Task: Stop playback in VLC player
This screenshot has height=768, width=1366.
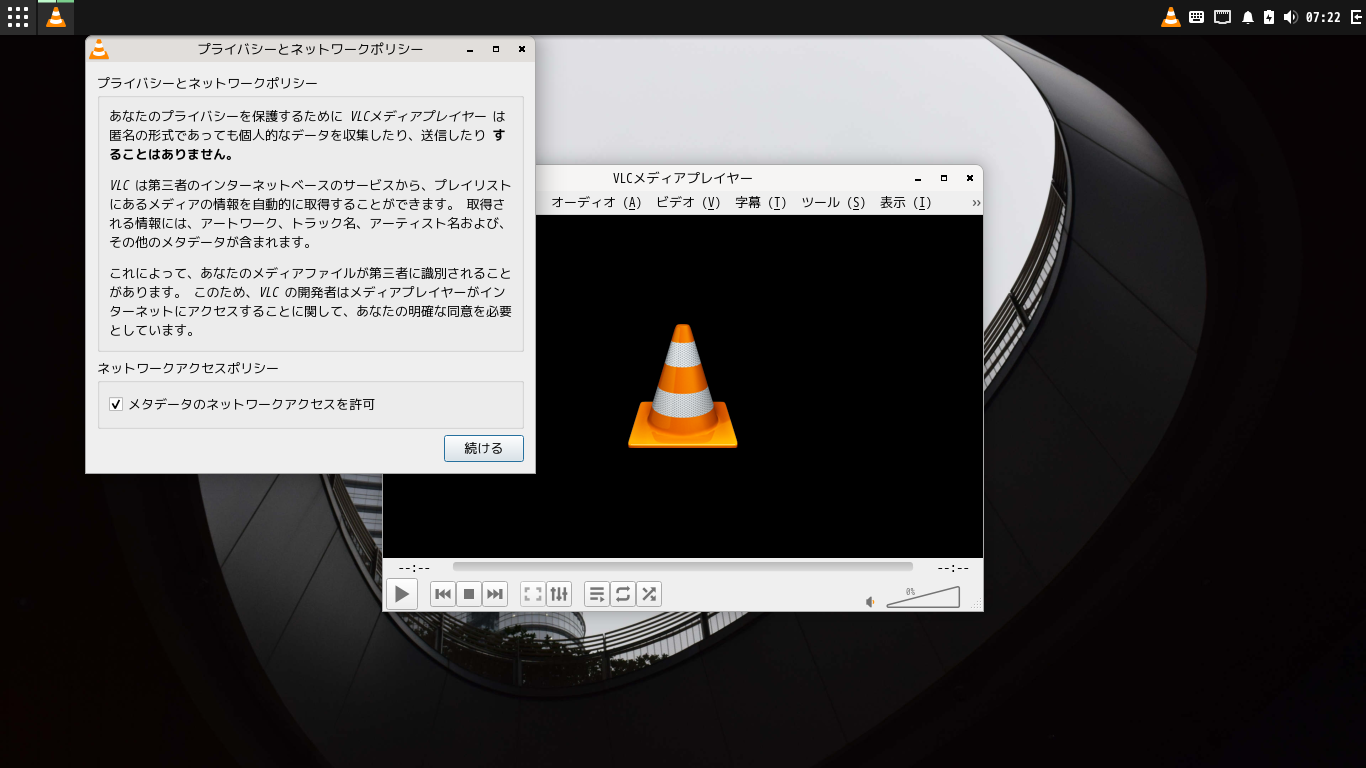Action: 469,594
